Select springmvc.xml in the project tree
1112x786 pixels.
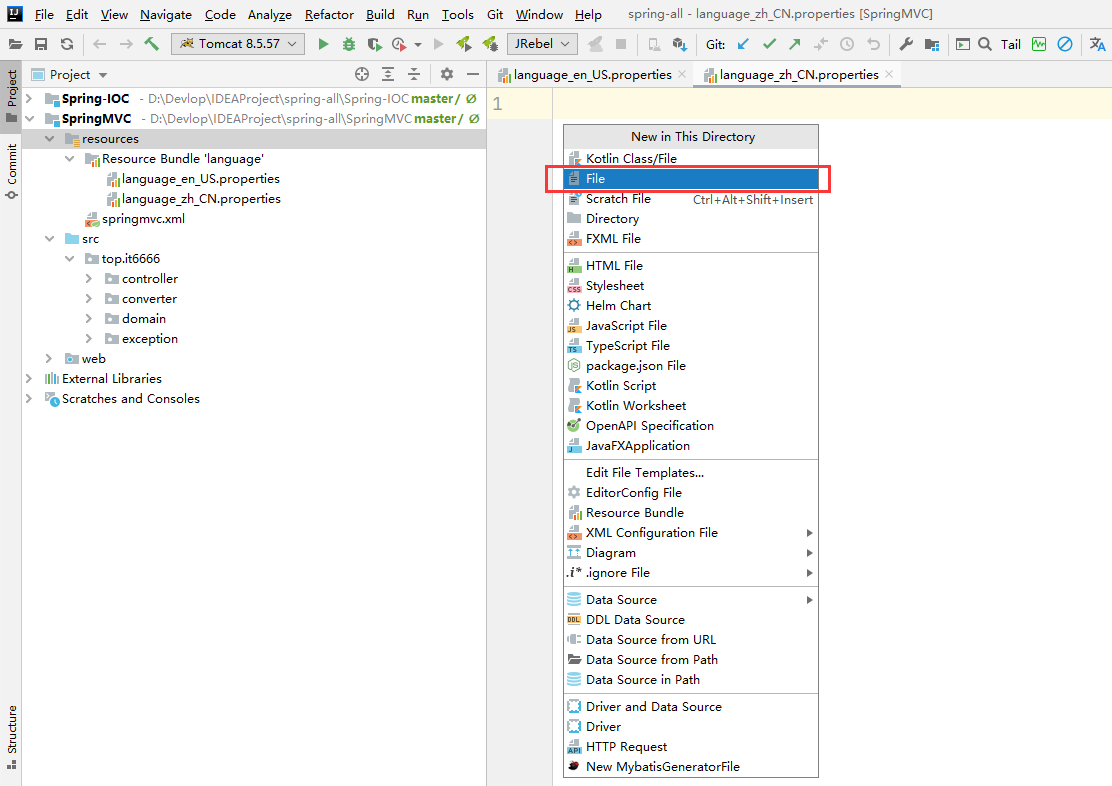coord(143,219)
